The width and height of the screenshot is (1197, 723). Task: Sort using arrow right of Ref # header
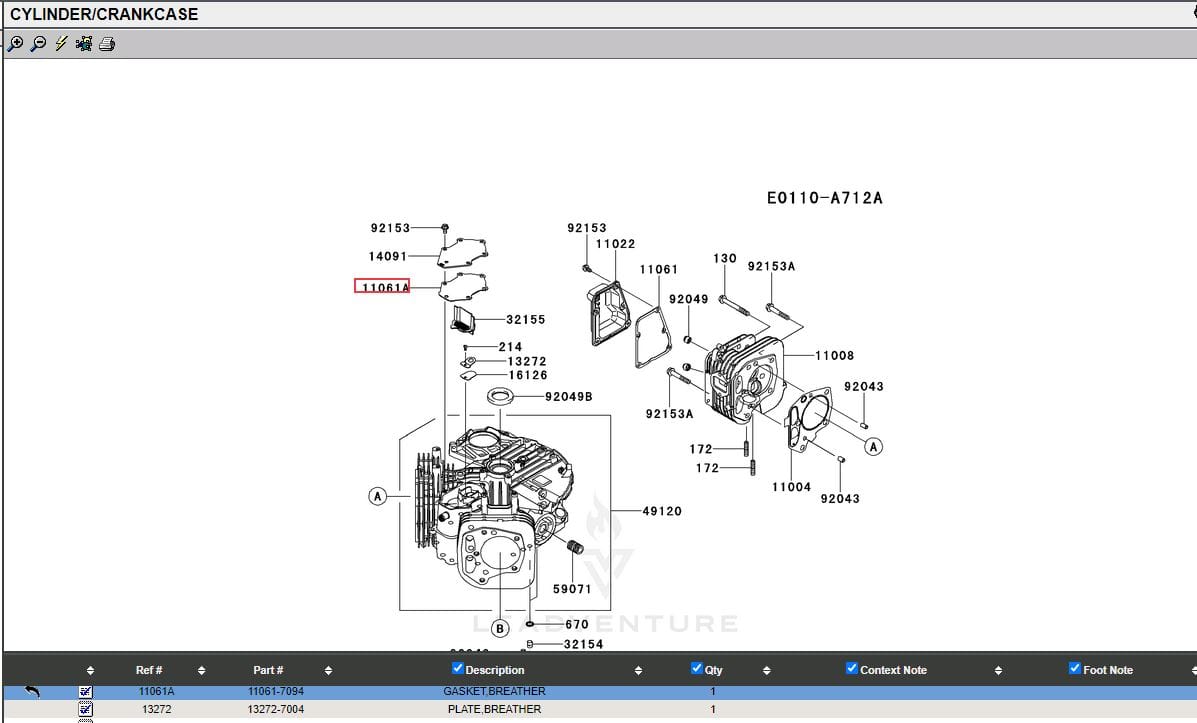[201, 670]
